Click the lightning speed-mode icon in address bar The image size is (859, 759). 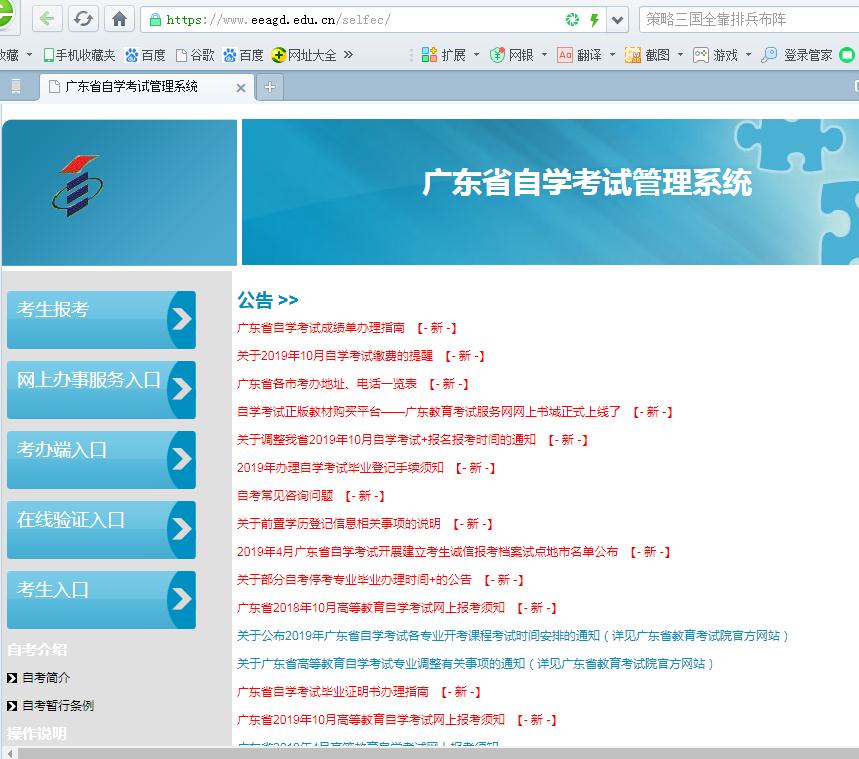coord(594,17)
